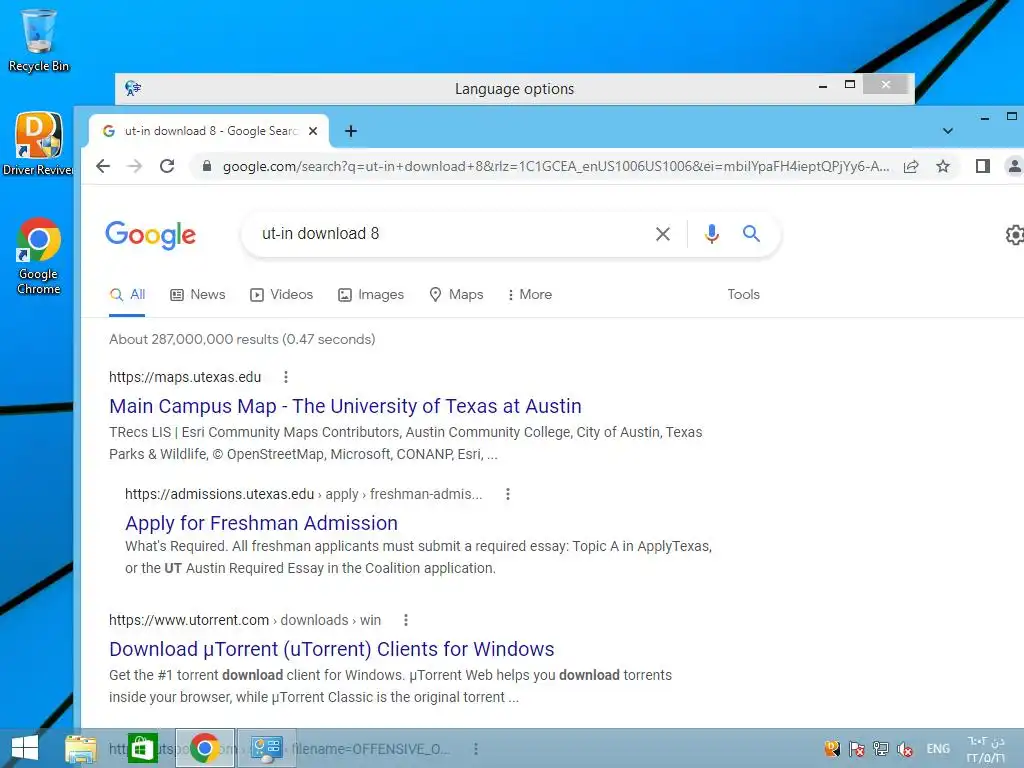
Task: Expand the tab search chevron in Chrome
Action: coord(948,131)
